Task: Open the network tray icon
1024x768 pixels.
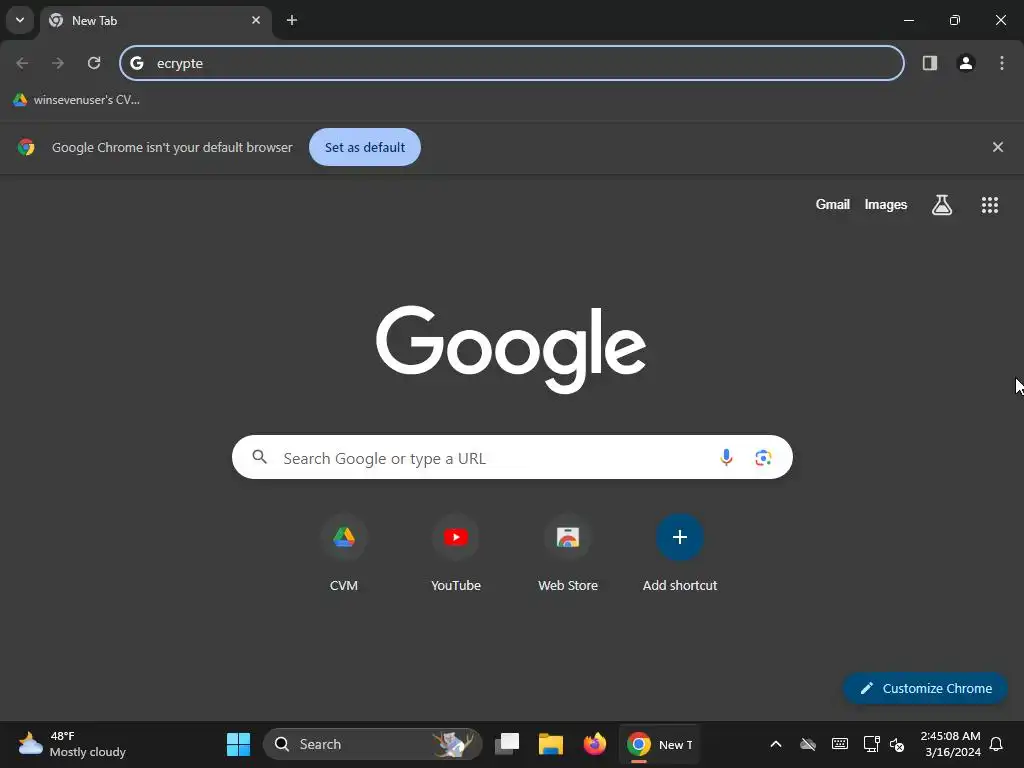Action: point(871,744)
